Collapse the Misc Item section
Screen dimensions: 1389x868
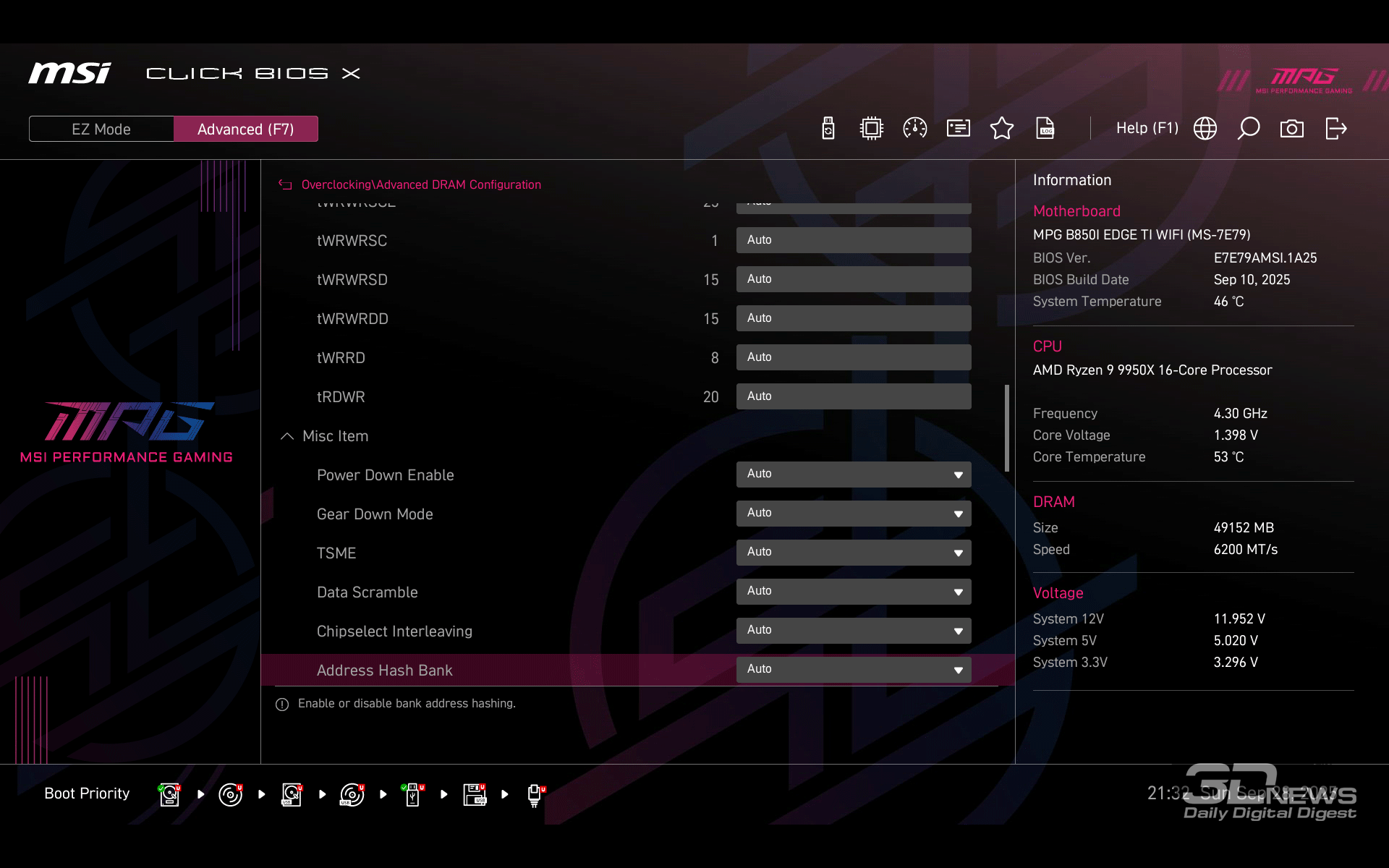pyautogui.click(x=287, y=436)
